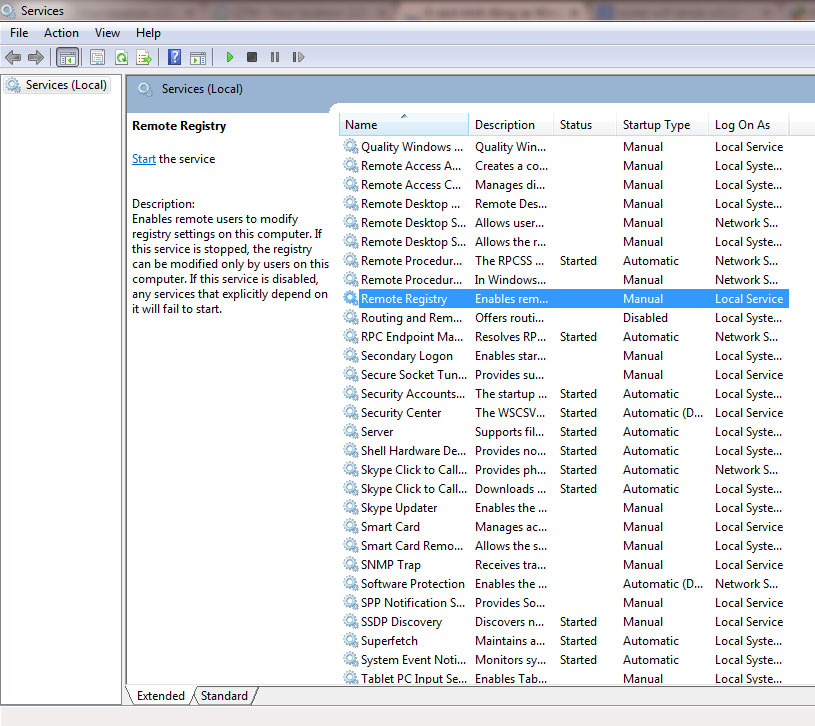
Task: Select Services (Local) in the console tree
Action: point(66,85)
